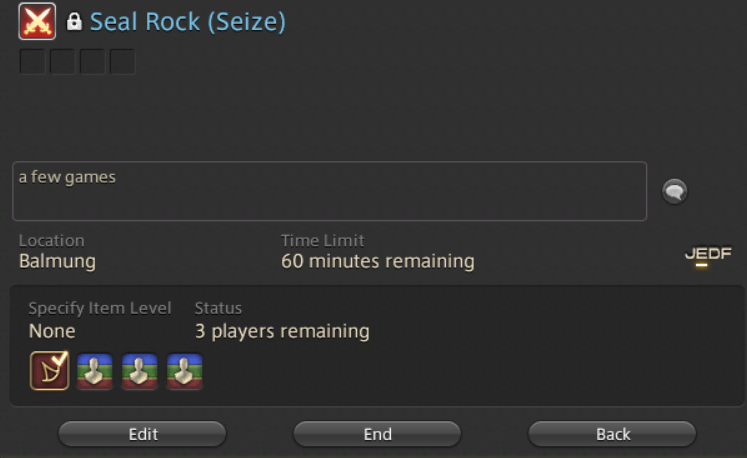Click '3 players remaining' status text
This screenshot has height=458, width=747.
(x=282, y=331)
